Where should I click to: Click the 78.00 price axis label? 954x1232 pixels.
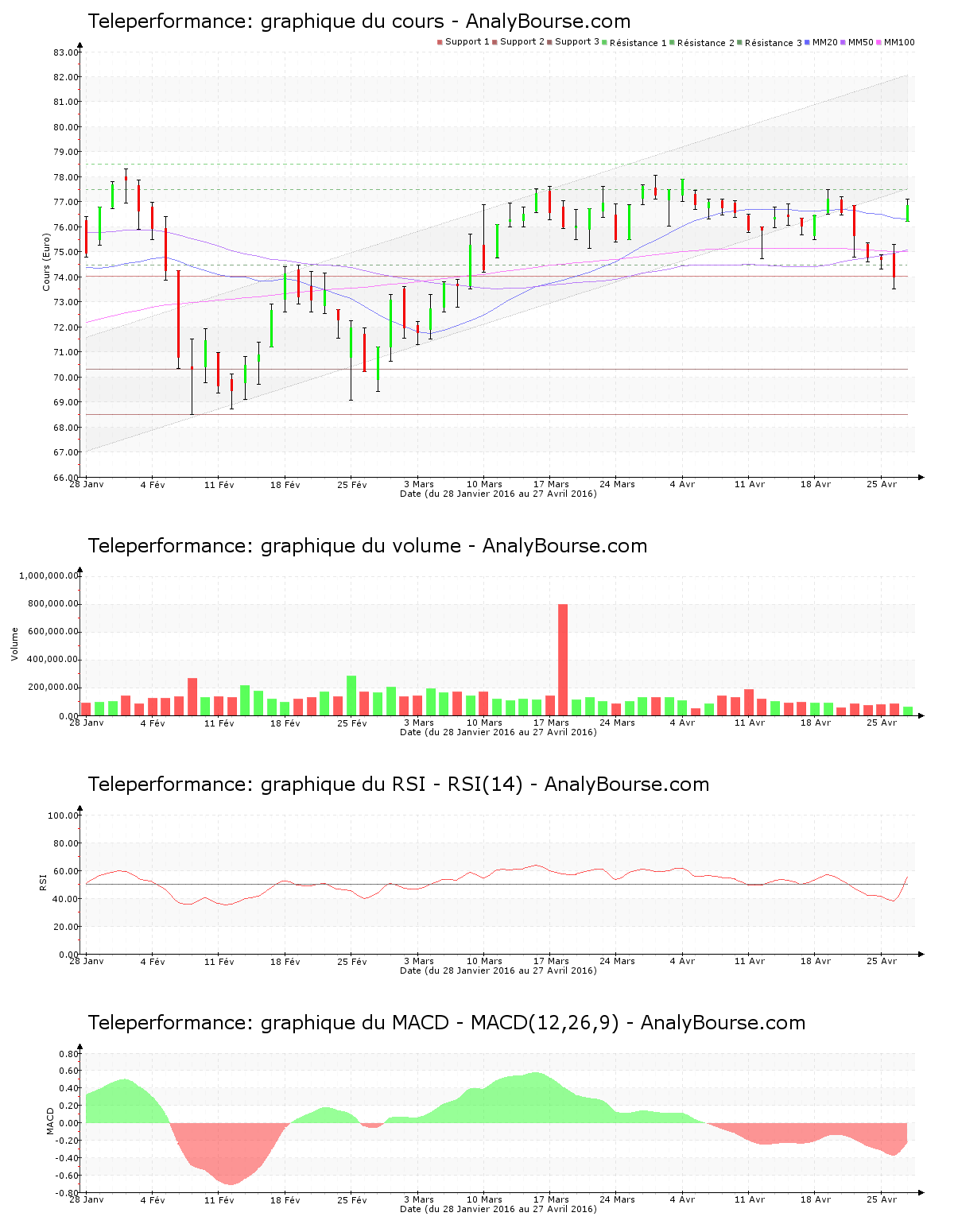[66, 177]
